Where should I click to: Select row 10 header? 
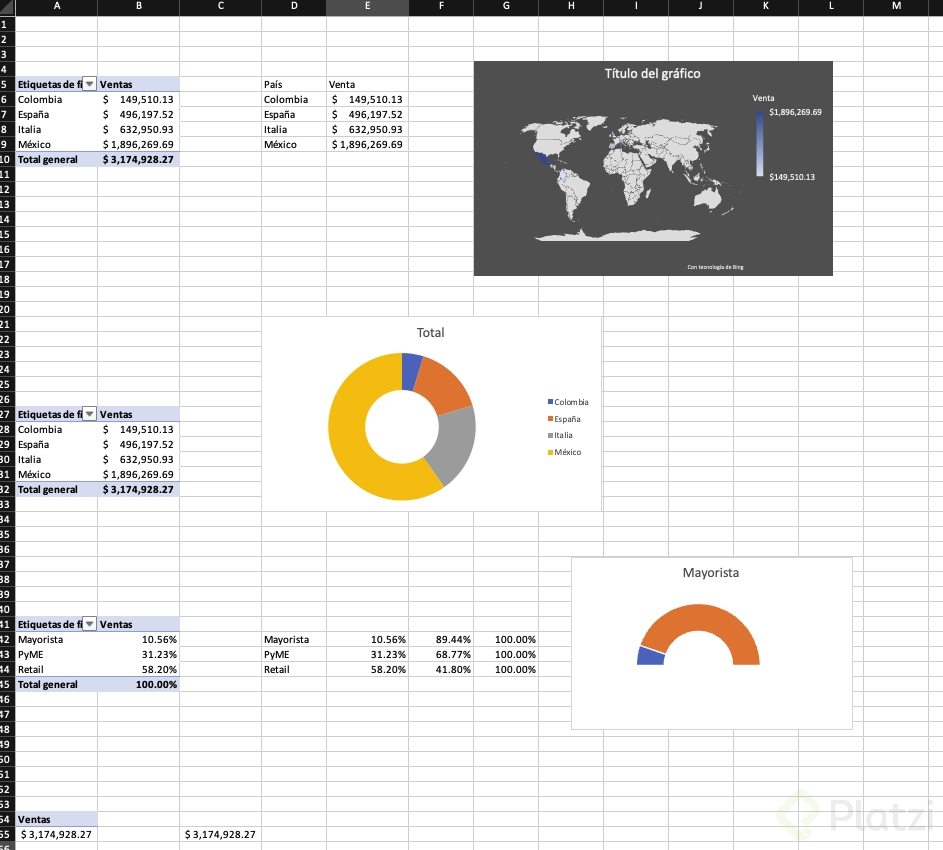tap(6, 159)
